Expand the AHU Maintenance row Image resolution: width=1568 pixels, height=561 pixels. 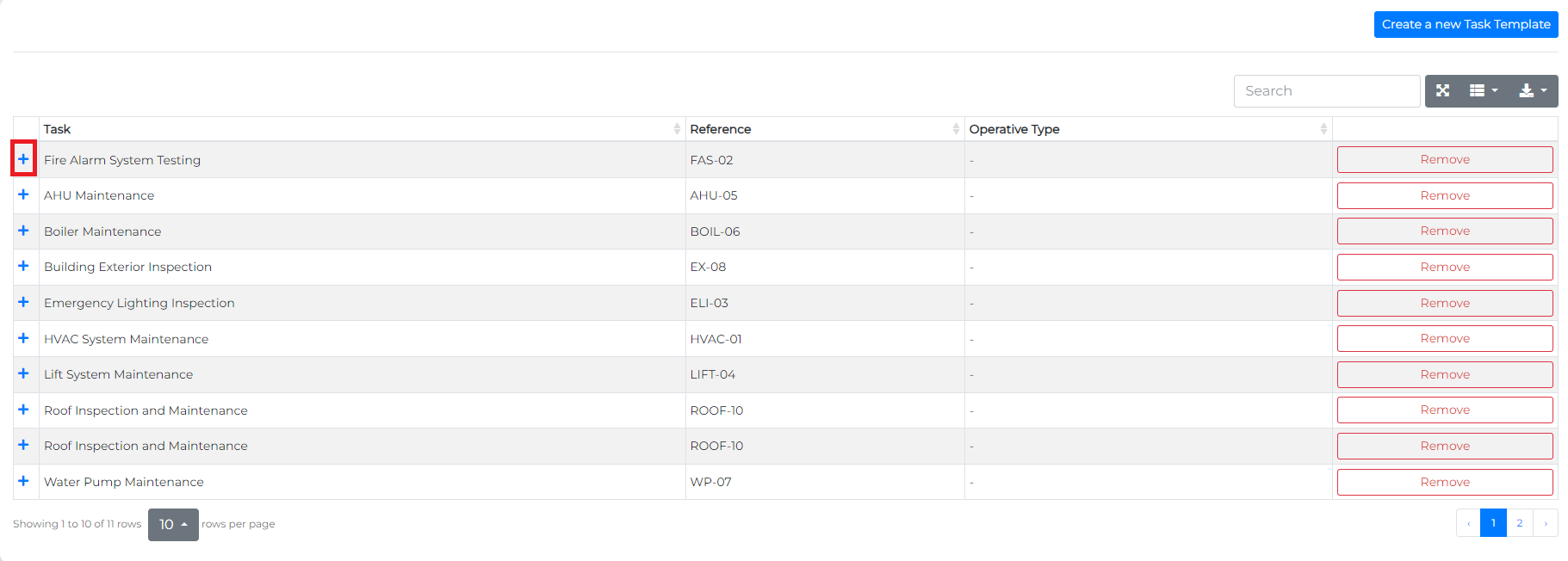click(24, 195)
